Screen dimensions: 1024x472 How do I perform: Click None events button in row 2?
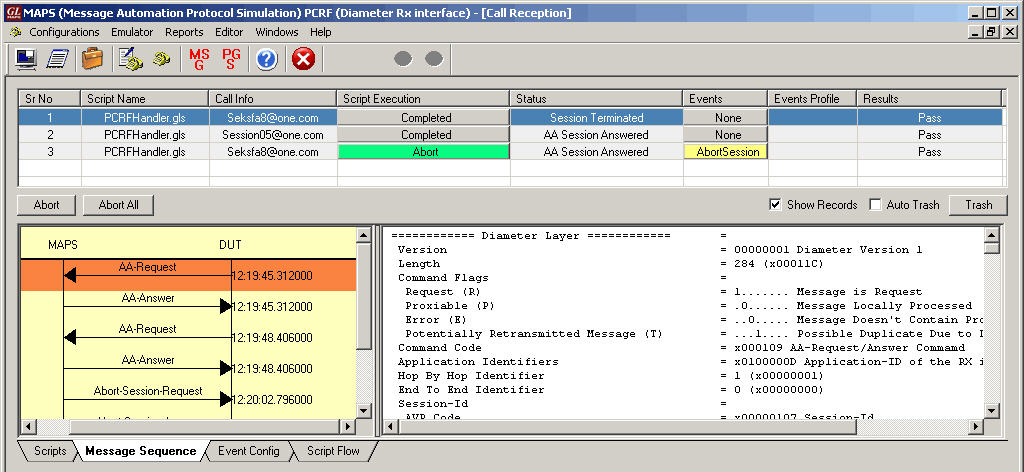point(726,134)
